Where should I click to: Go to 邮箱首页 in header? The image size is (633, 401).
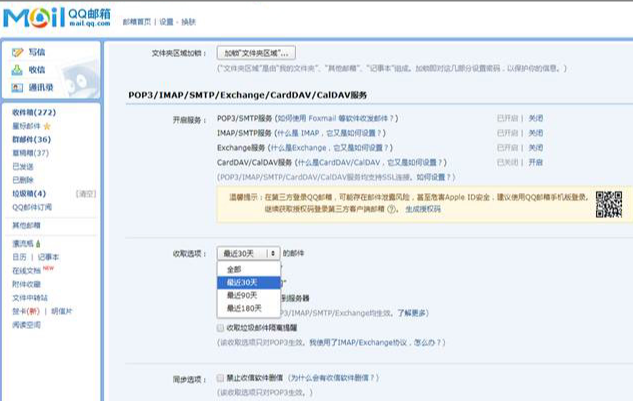pos(136,22)
